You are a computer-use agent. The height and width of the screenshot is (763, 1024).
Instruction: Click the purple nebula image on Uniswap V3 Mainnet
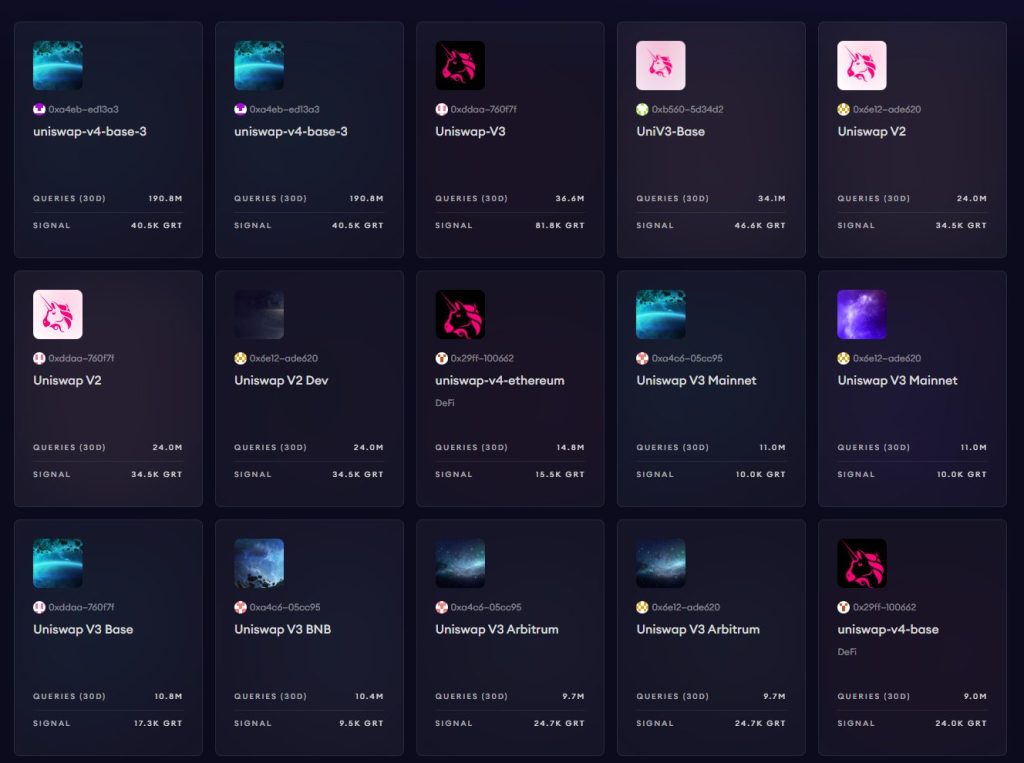862,315
